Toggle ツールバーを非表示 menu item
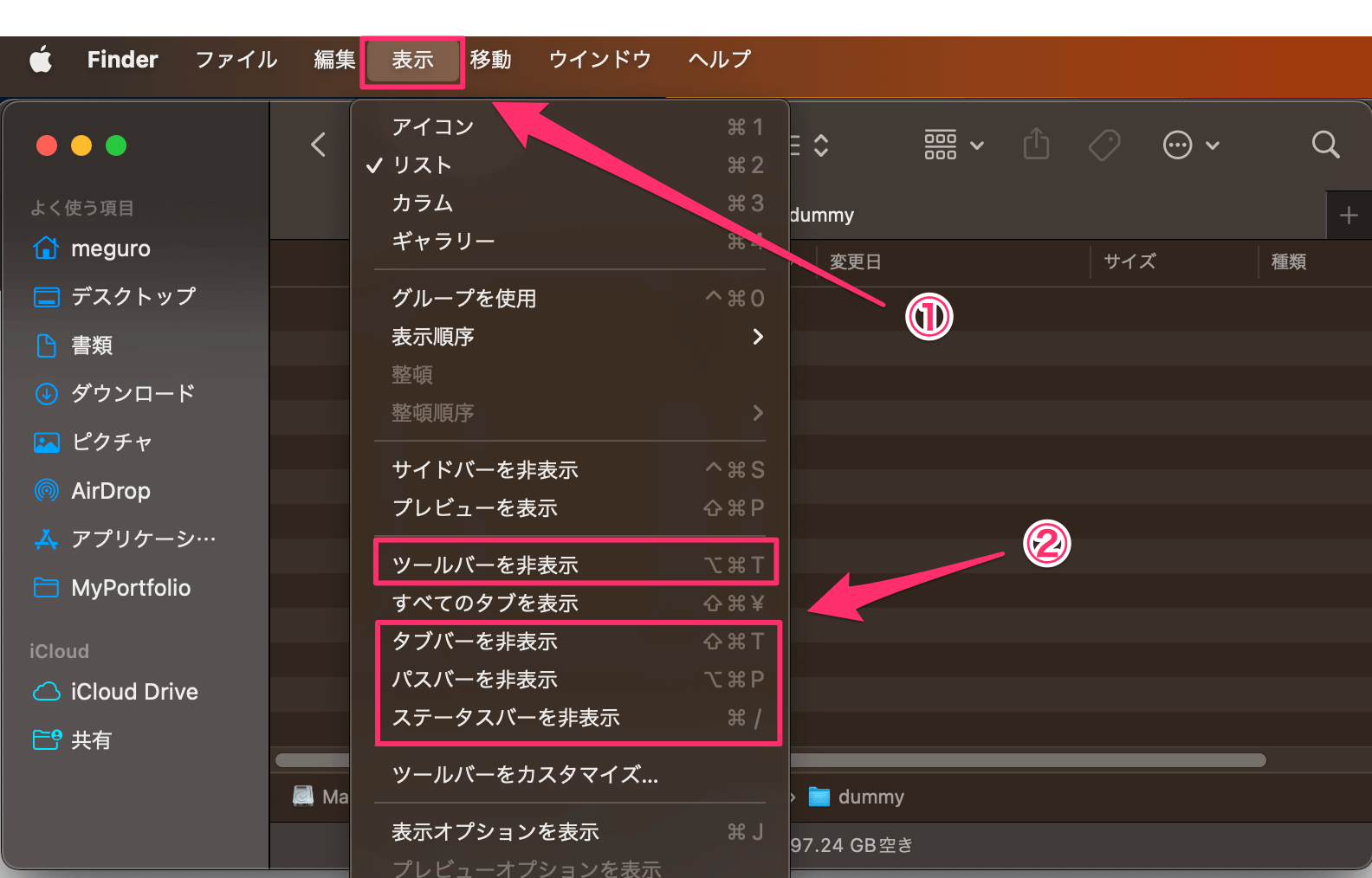This screenshot has width=1372, height=878. [x=485, y=565]
